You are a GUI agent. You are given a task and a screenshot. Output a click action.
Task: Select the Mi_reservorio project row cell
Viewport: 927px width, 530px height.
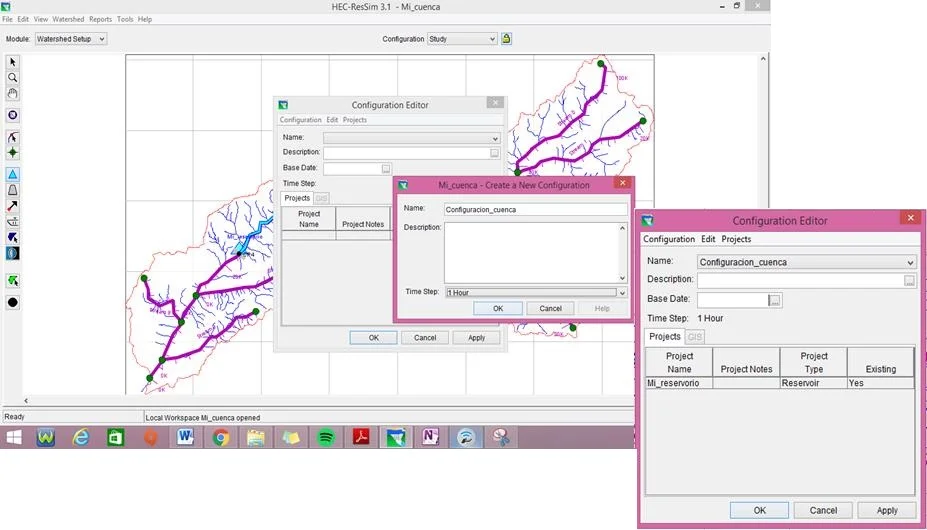click(x=679, y=383)
